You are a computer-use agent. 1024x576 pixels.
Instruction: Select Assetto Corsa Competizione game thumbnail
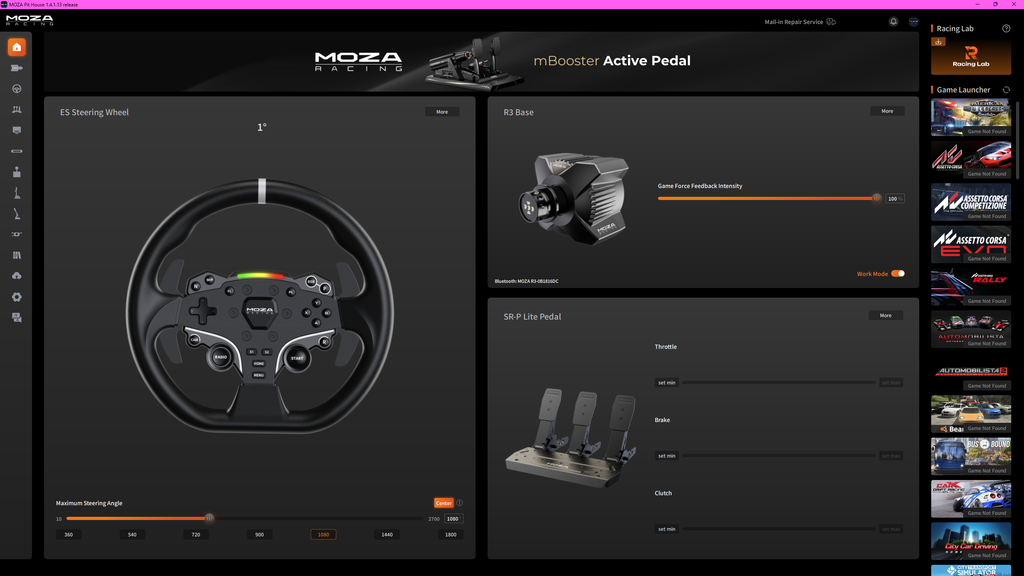click(970, 202)
